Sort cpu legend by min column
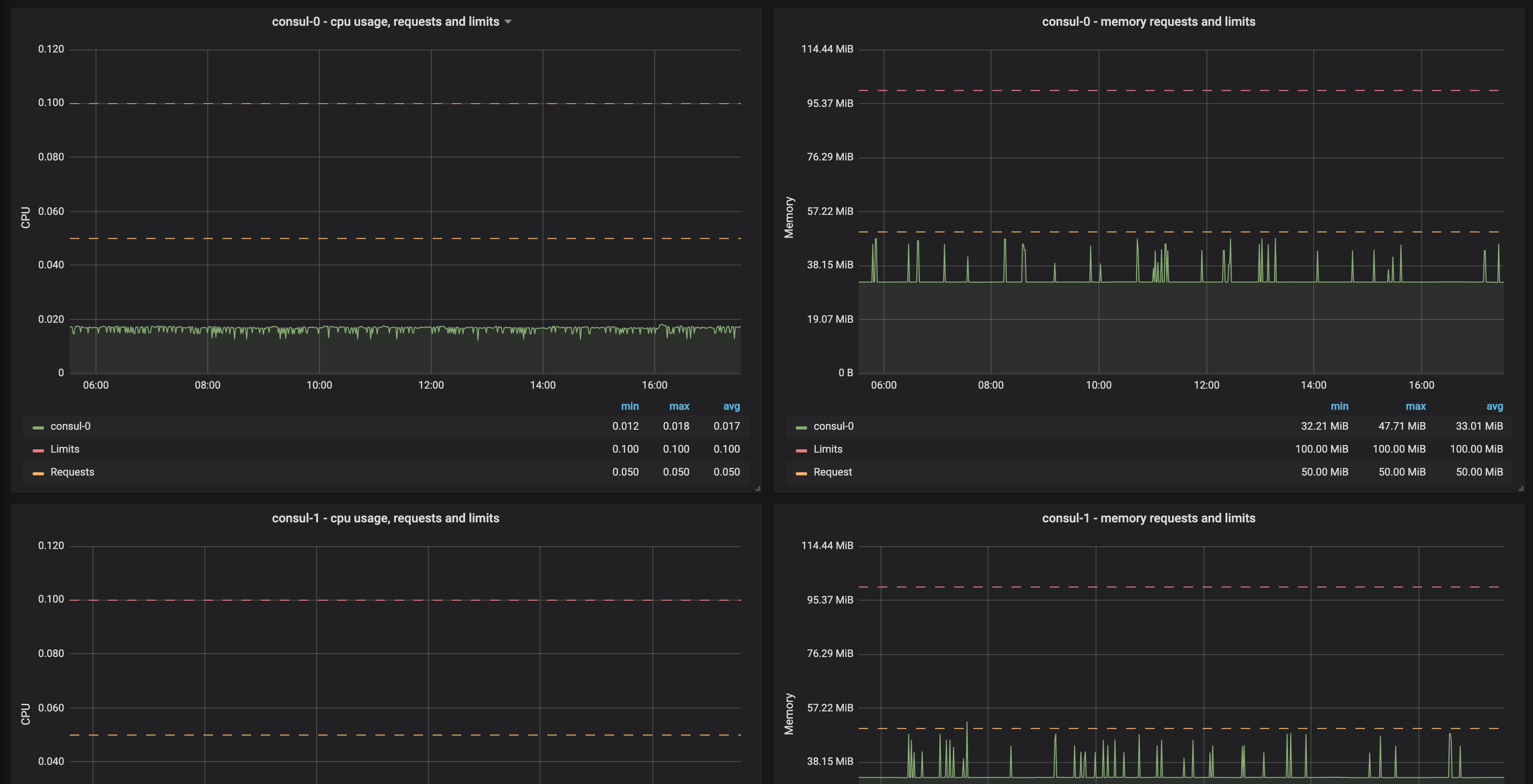This screenshot has height=784, width=1533. click(629, 406)
